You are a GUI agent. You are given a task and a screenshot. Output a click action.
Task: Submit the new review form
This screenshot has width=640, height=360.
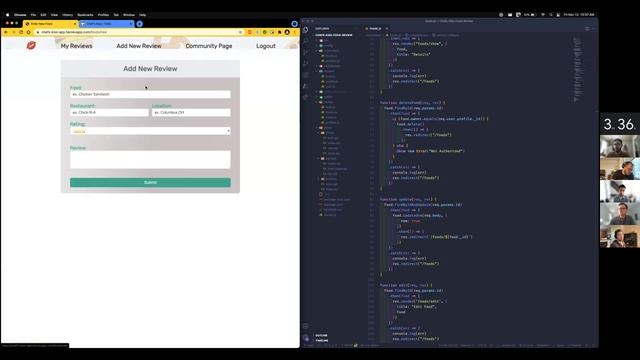[x=150, y=182]
